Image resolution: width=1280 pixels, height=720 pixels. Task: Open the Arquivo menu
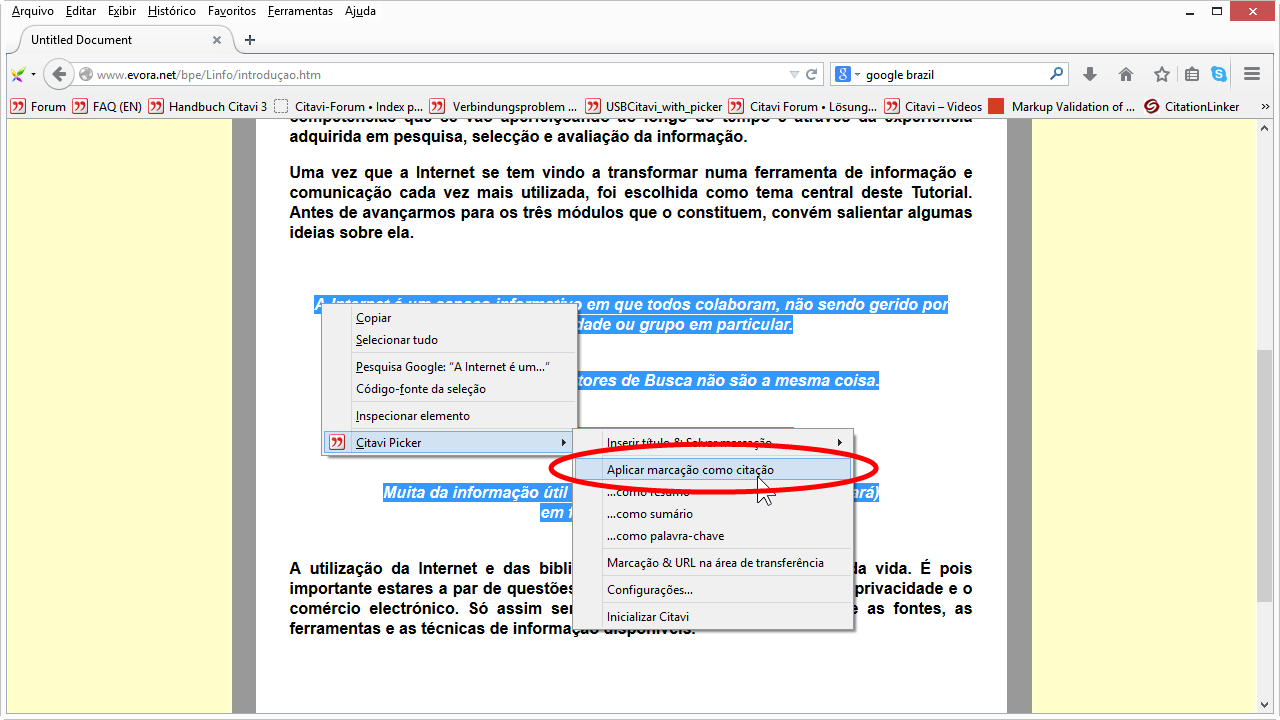33,11
